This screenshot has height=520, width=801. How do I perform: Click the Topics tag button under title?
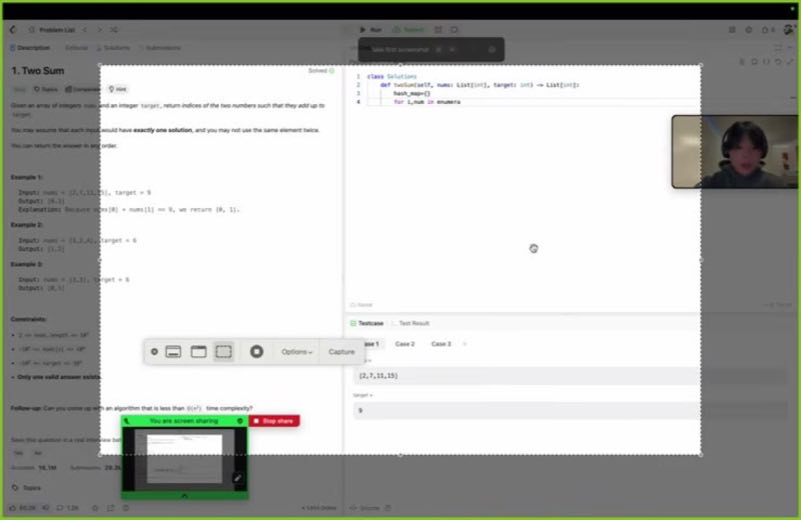pos(45,89)
